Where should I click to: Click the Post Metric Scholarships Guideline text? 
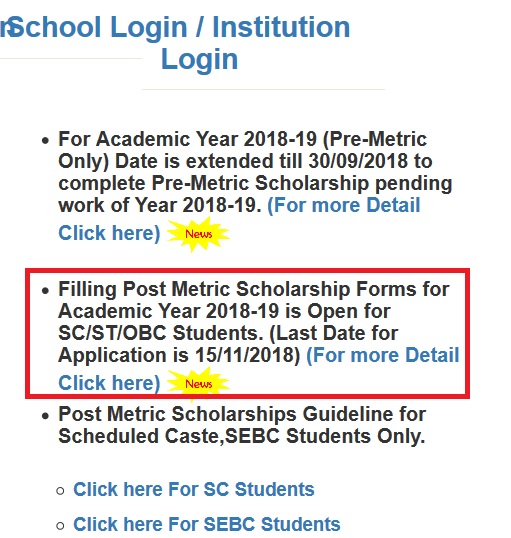coord(242,425)
